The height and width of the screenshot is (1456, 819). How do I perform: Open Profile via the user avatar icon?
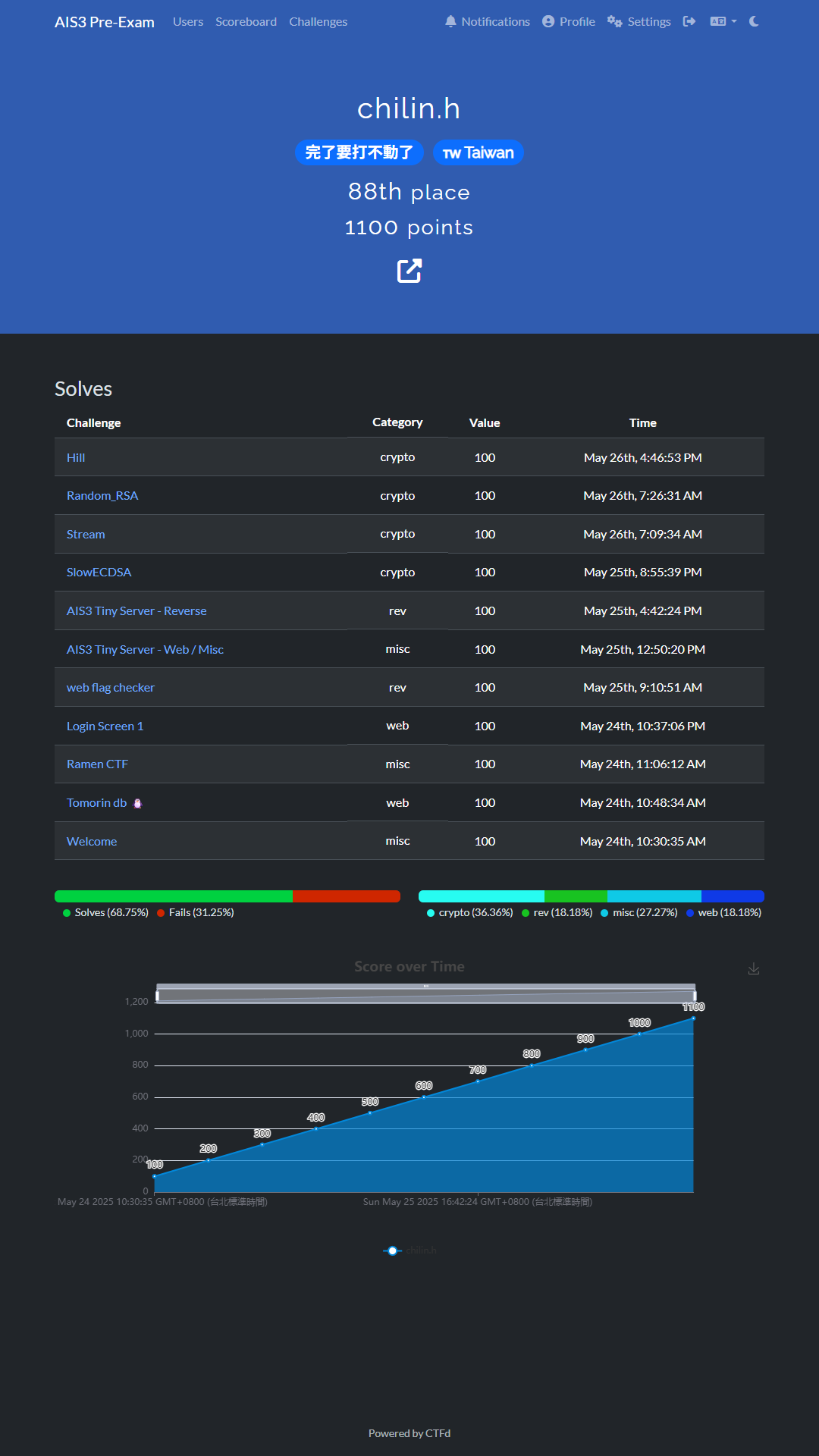coord(548,21)
